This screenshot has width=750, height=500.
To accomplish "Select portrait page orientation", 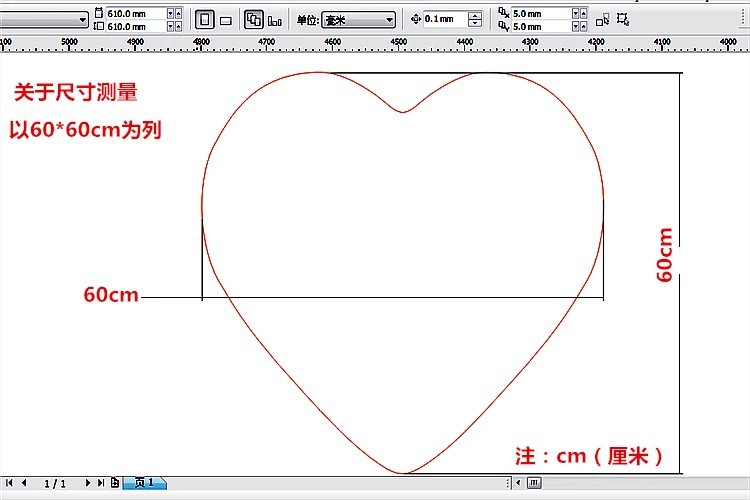I will [205, 20].
